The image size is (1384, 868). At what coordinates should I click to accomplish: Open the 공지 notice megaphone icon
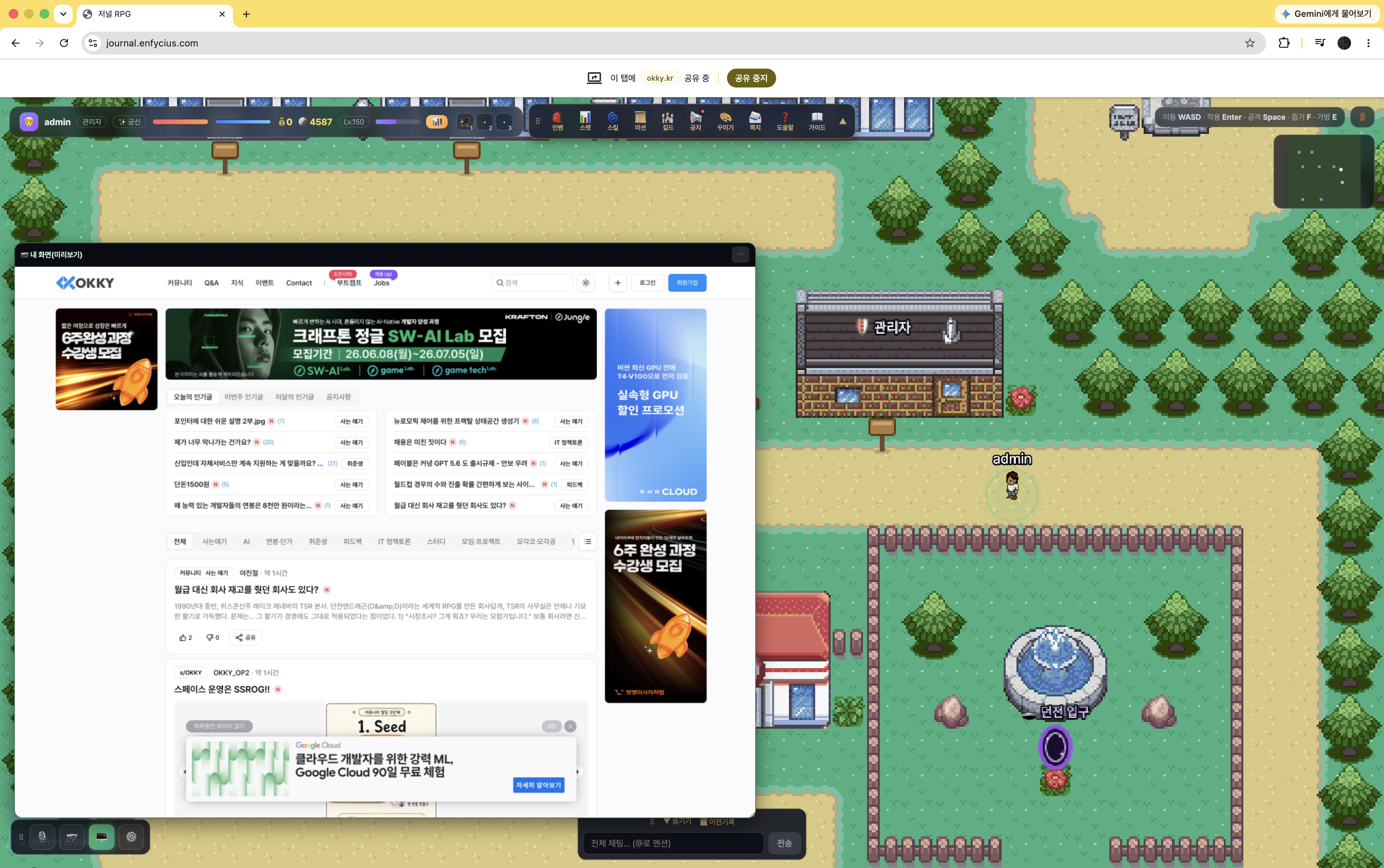(695, 121)
